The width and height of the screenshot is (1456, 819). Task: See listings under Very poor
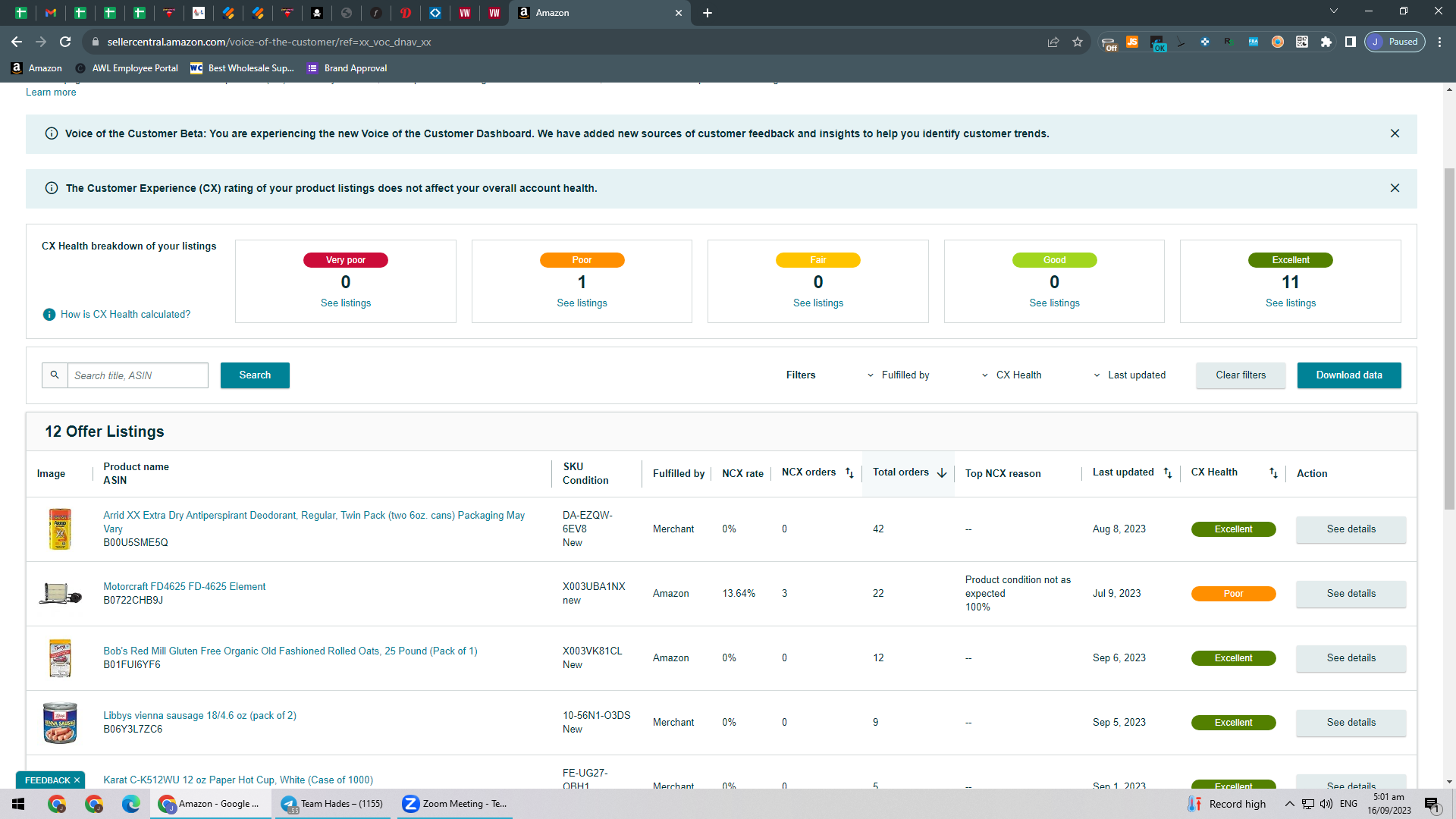pyautogui.click(x=346, y=303)
